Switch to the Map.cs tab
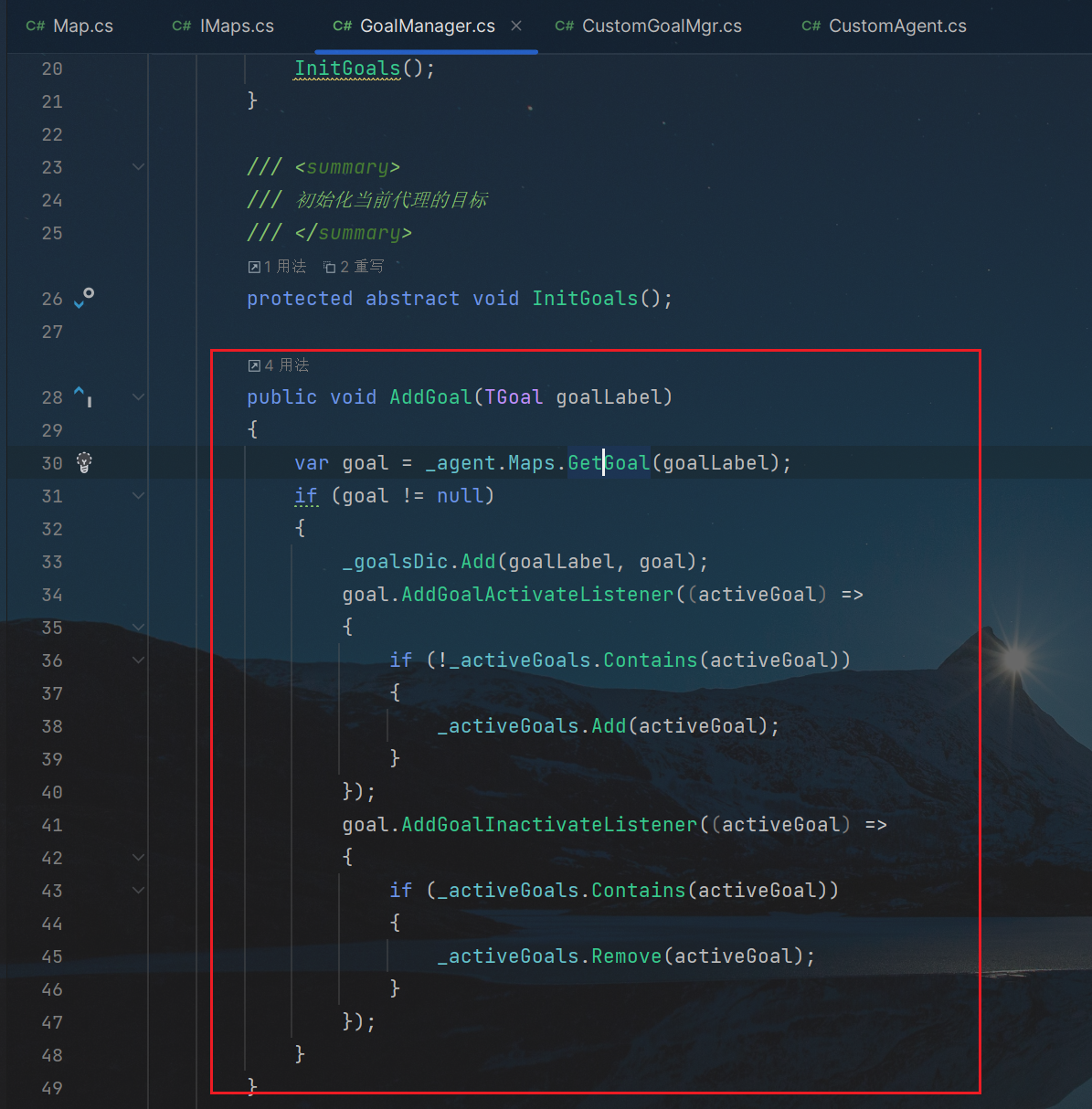The image size is (1092, 1109). 70,26
